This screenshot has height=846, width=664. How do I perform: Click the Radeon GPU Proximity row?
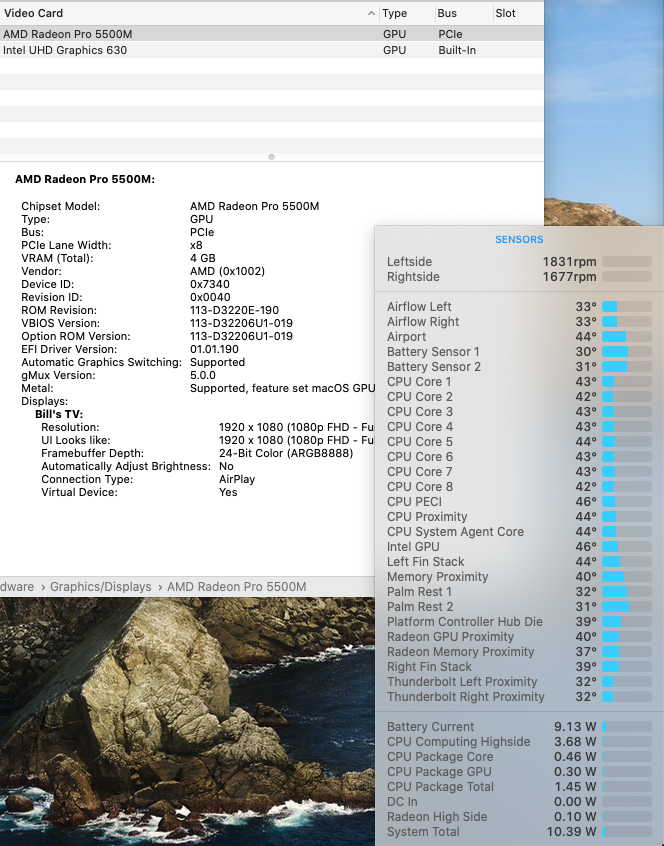(x=519, y=637)
